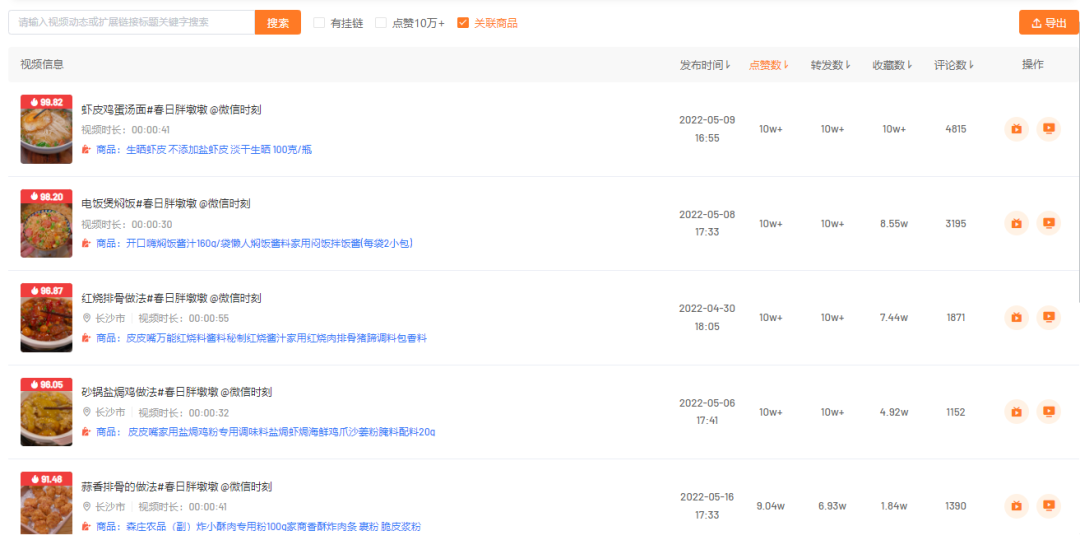This screenshot has height=540, width=1080.
Task: Play video icon in 电饭煲焖饭 row
Action: tap(1049, 223)
